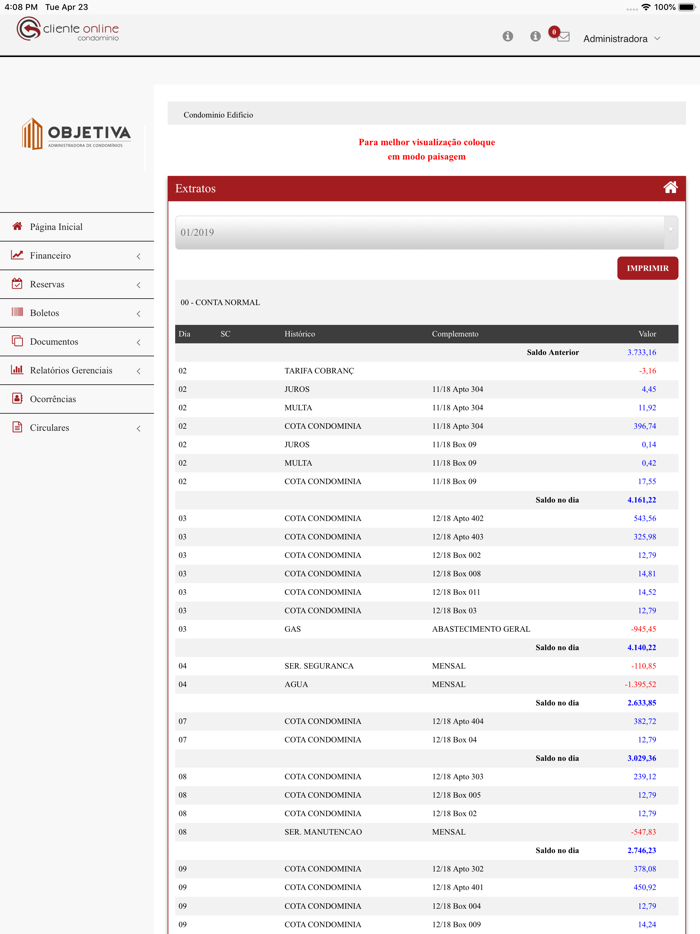Expand the Reservas menu chevron
Viewport: 700px width, 934px height.
point(138,285)
